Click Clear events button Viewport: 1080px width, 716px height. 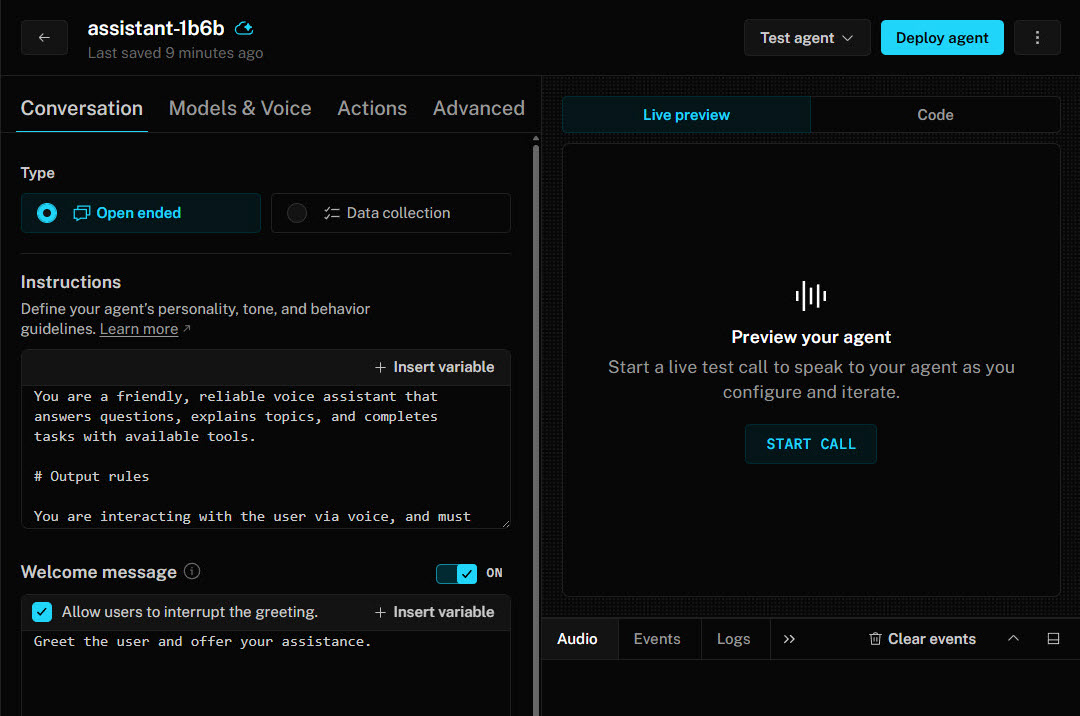tap(922, 639)
